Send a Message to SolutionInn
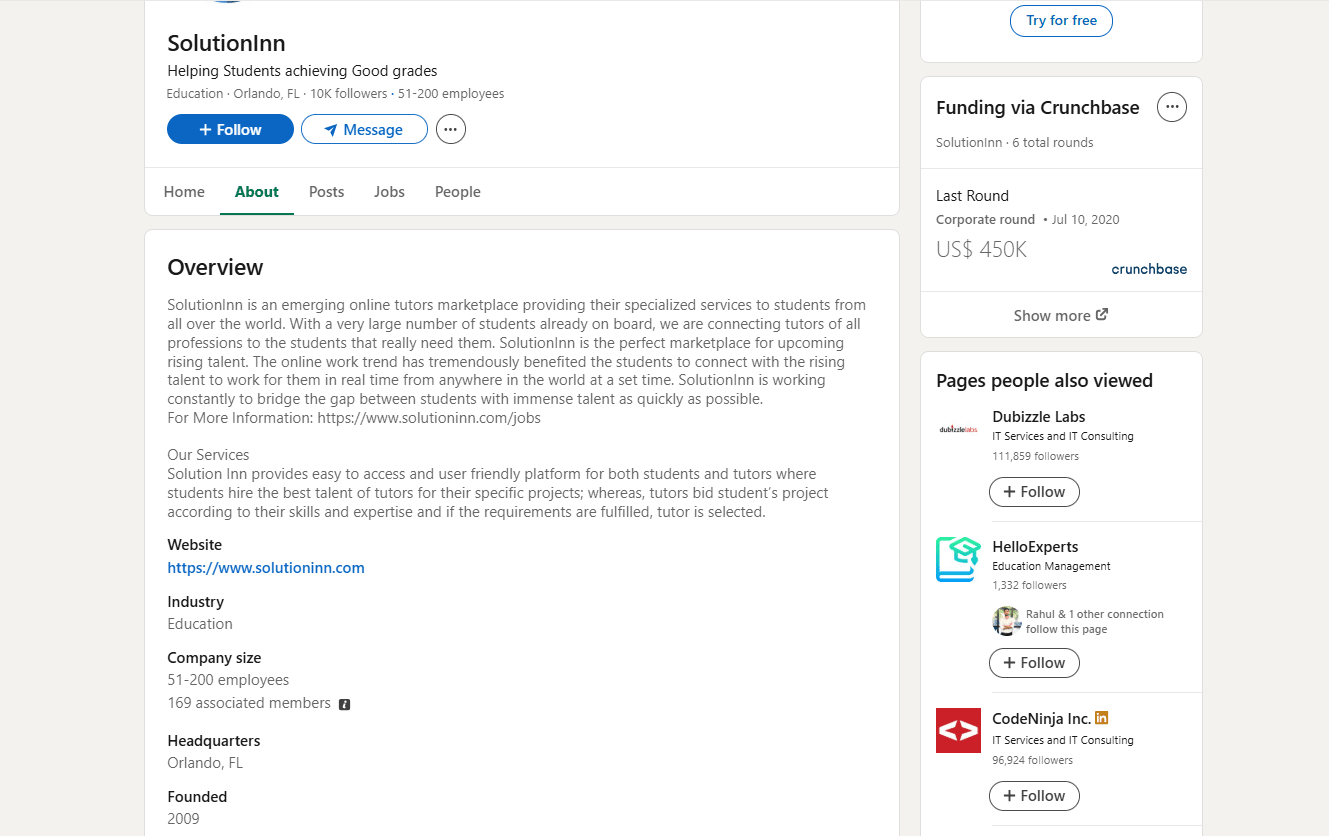Viewport: 1329px width, 836px height. (364, 129)
